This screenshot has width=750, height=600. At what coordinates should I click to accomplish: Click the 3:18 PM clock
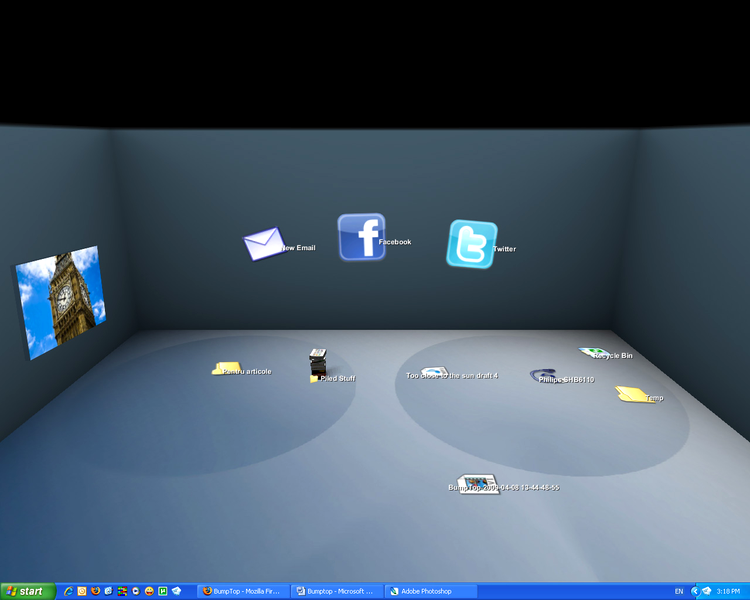pos(728,591)
